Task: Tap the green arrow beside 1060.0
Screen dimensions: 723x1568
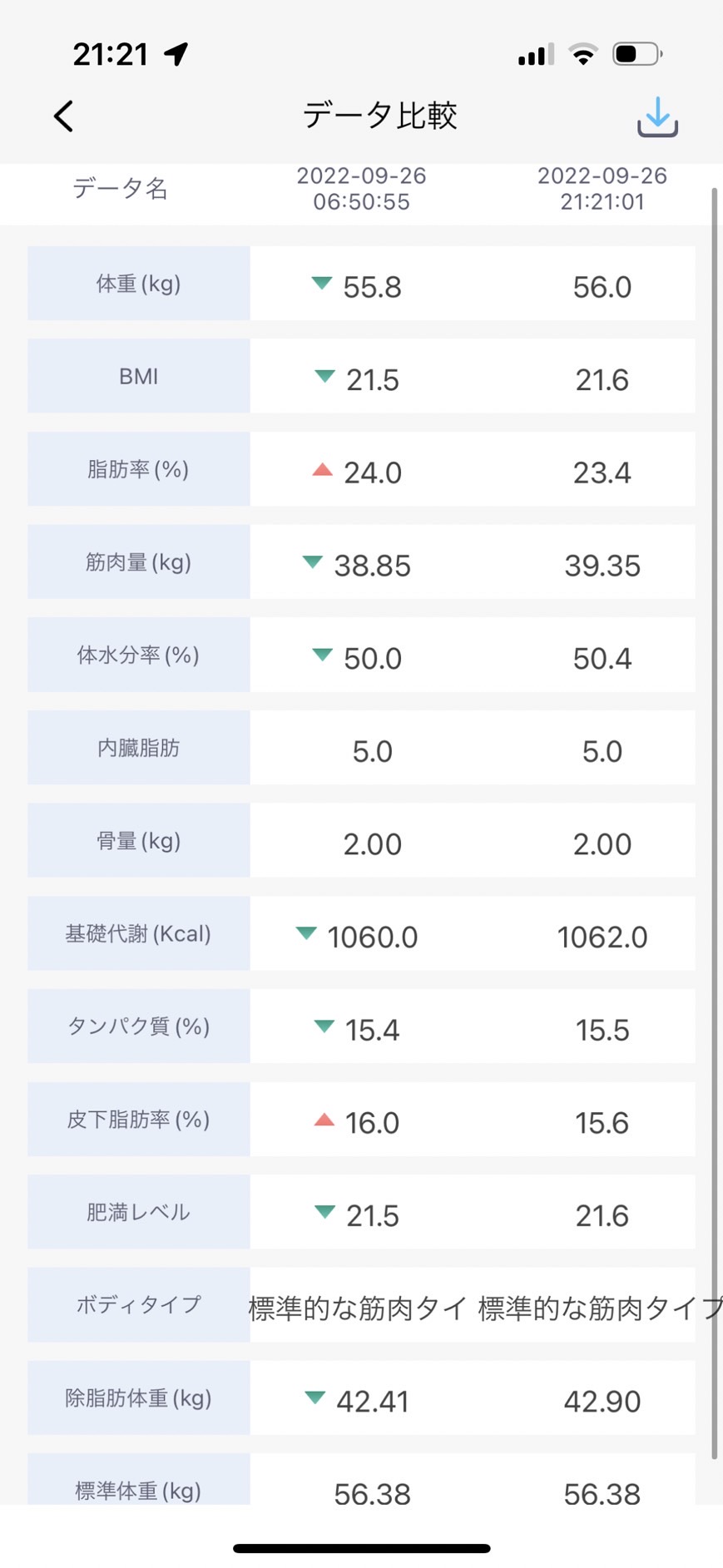Action: pyautogui.click(x=306, y=933)
